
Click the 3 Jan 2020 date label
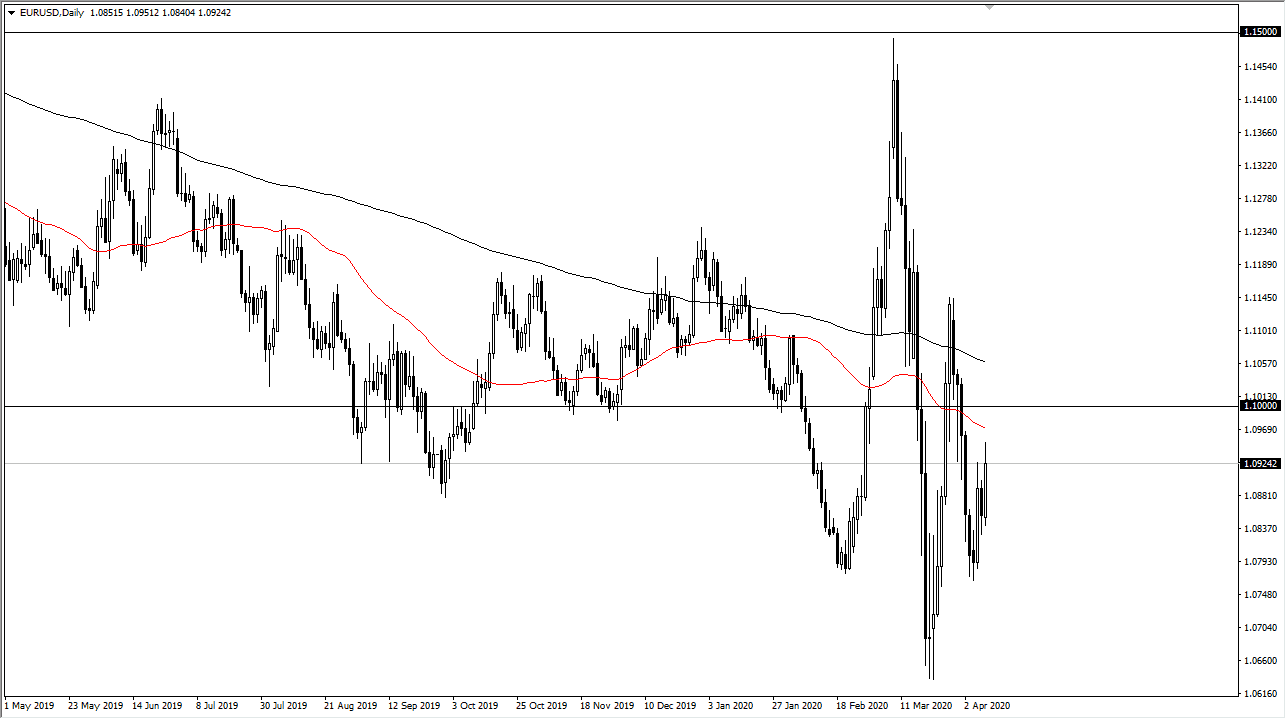coord(732,706)
